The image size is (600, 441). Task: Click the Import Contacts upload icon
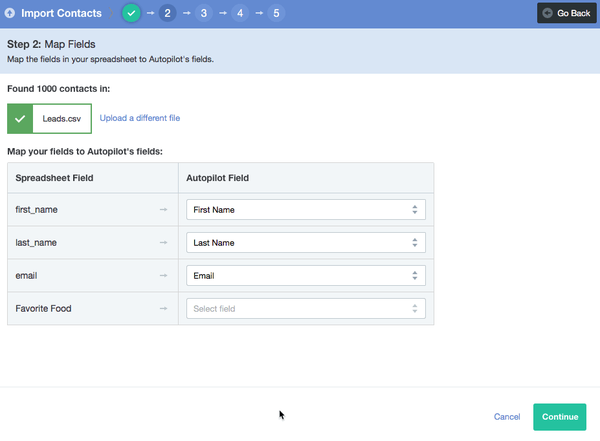click(x=10, y=13)
